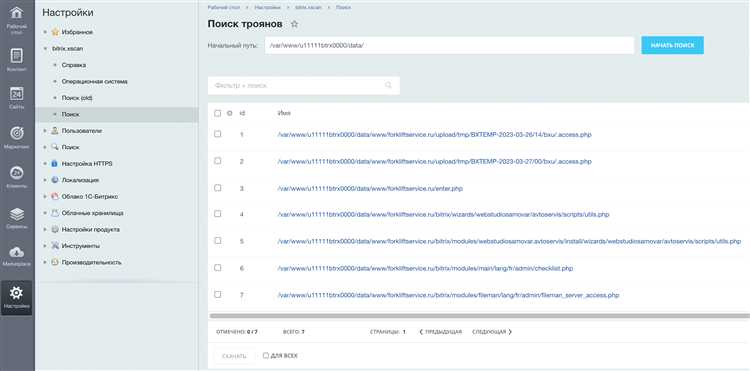Select the Настройки gear sidebar icon
Viewport: 750px width, 371px height.
click(17, 293)
